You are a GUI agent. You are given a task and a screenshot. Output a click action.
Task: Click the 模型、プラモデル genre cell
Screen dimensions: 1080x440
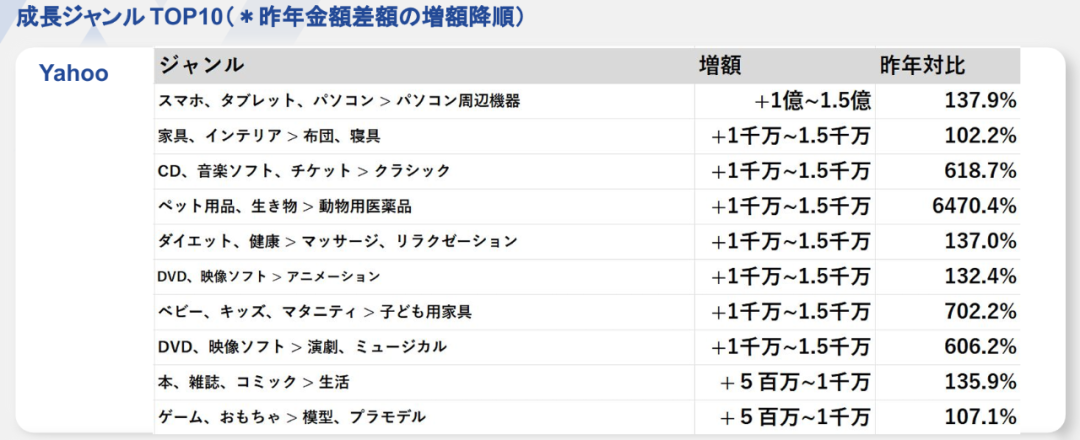point(292,416)
